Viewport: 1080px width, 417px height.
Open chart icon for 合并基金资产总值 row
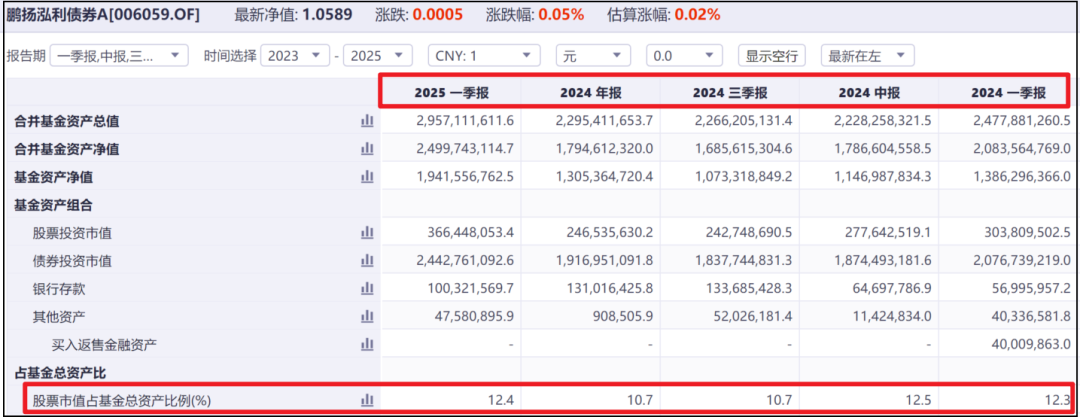pyautogui.click(x=367, y=121)
